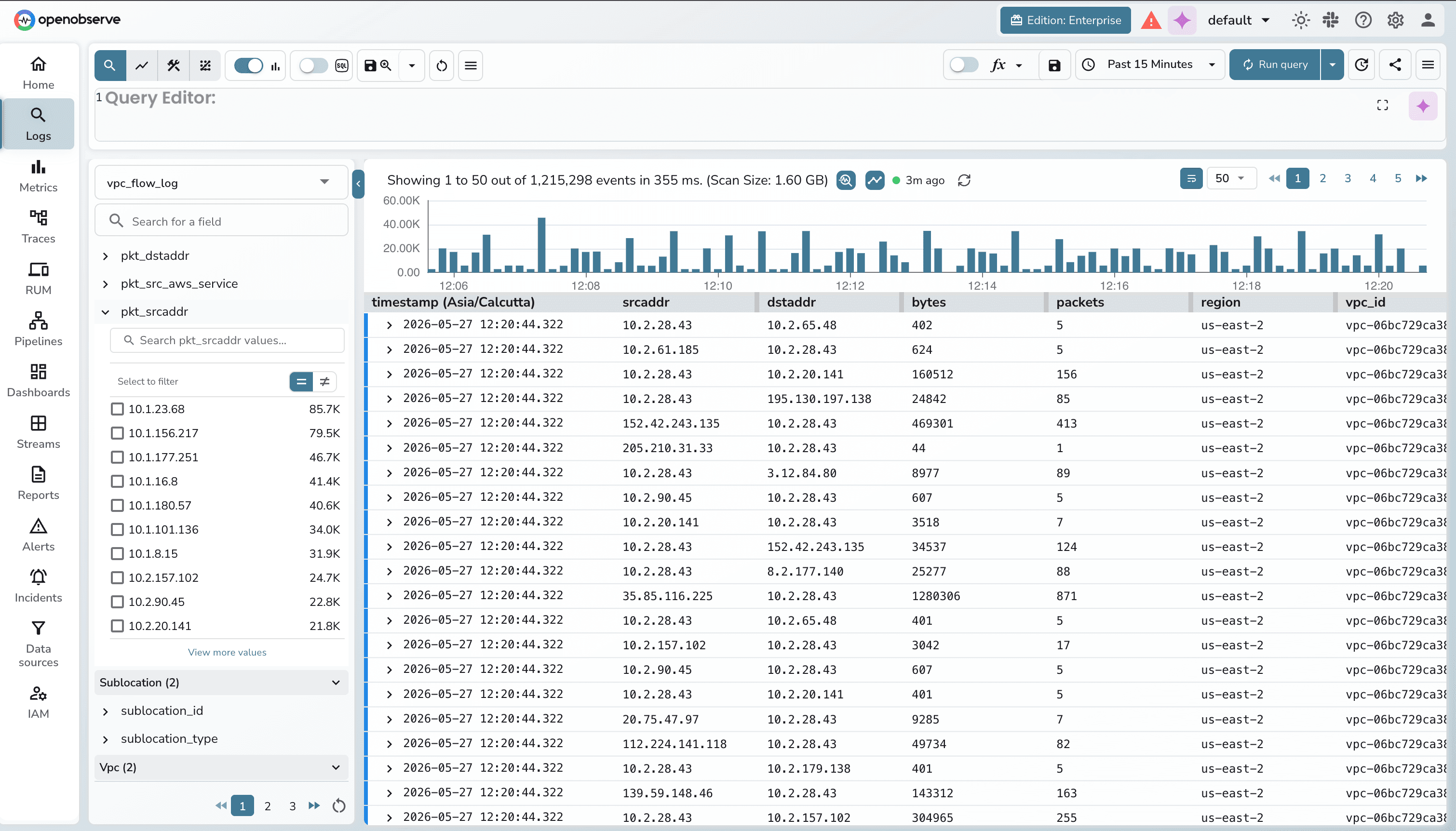Viewport: 1456px width, 831px height.
Task: Open the Run query options arrow
Action: pos(1332,65)
